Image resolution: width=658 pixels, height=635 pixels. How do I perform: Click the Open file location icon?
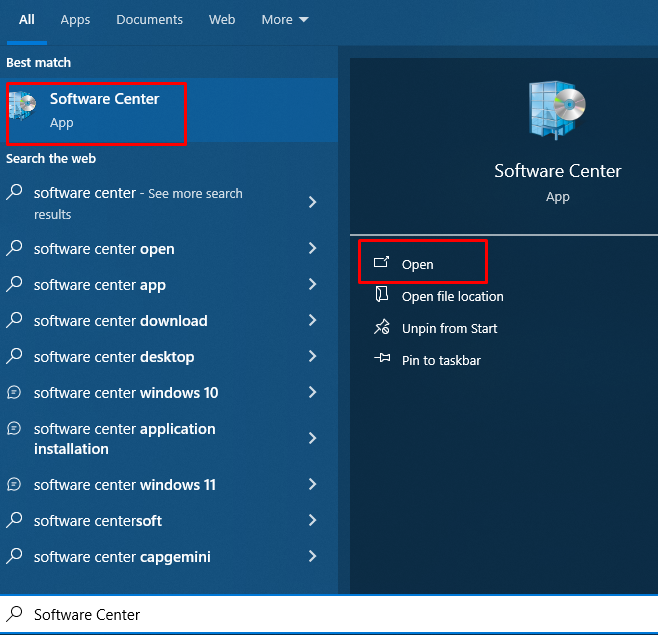click(381, 294)
